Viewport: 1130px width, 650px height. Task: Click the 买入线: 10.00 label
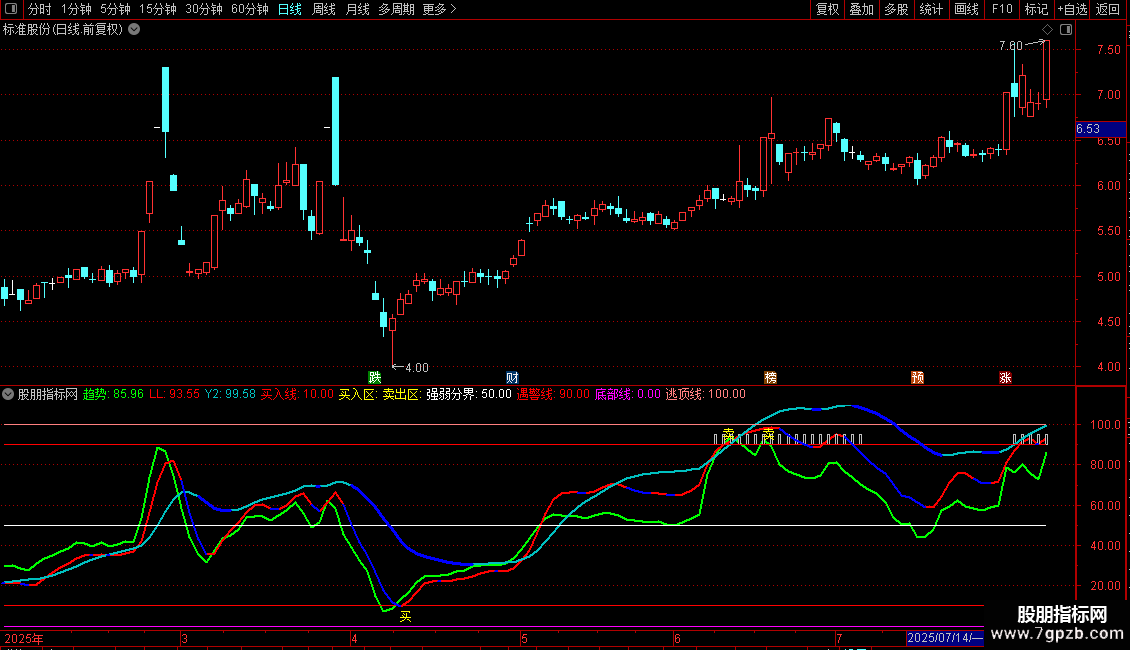(297, 394)
